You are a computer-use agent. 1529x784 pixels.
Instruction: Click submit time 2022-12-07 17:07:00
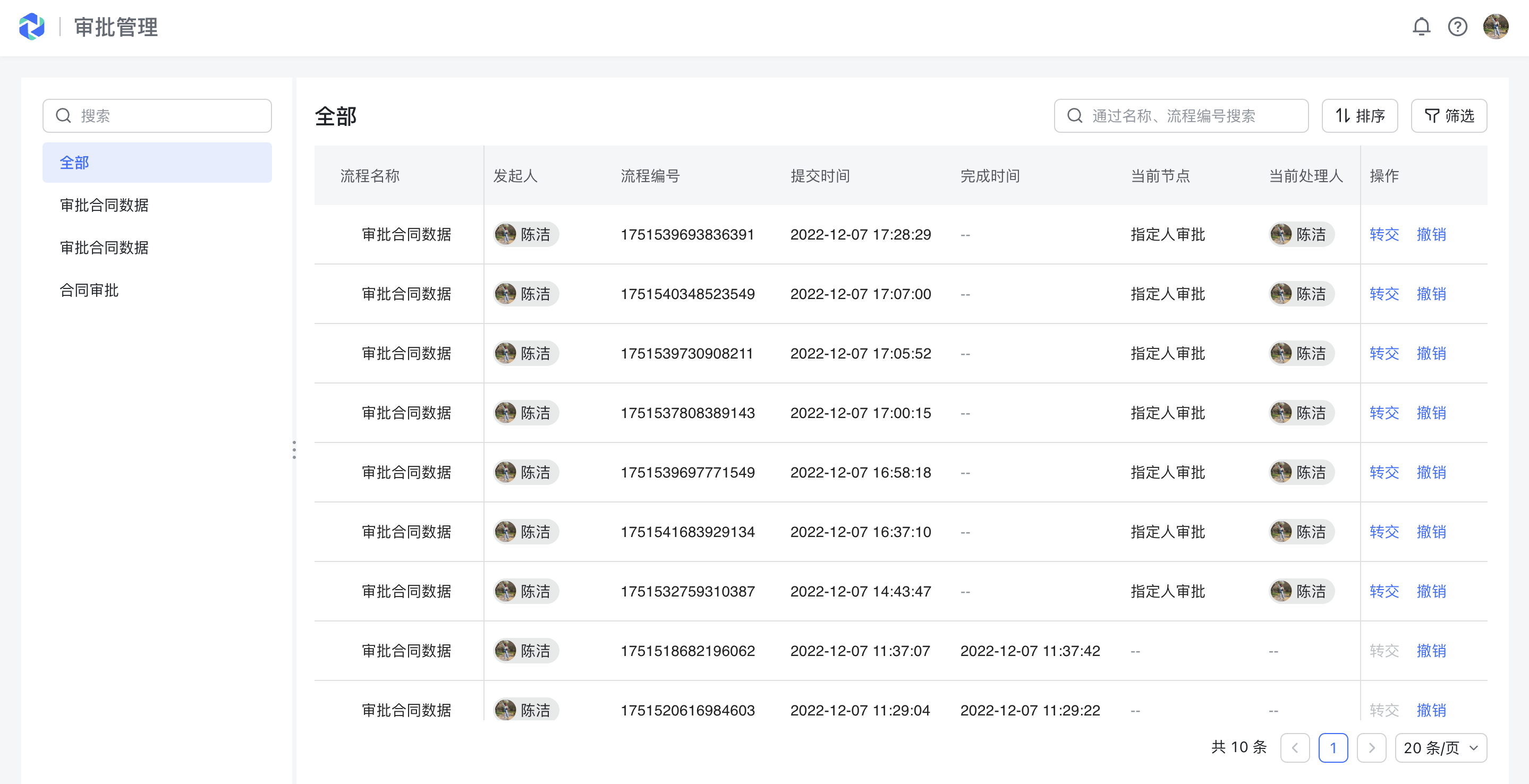tap(861, 294)
